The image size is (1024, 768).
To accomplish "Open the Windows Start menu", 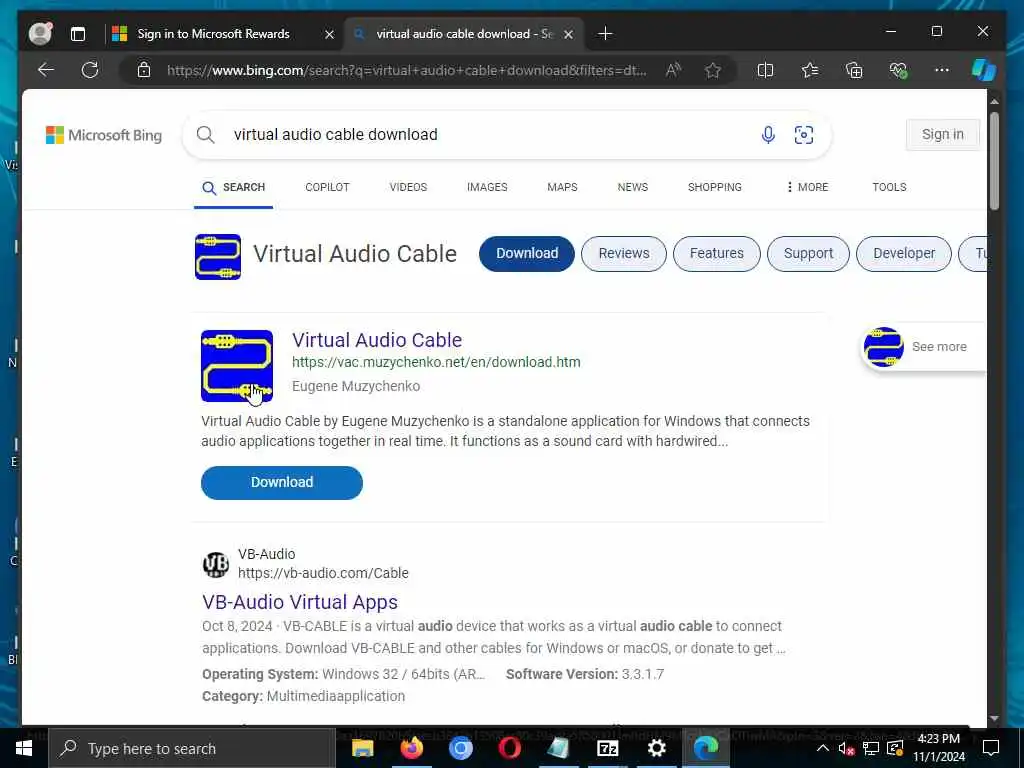I will click(x=24, y=748).
